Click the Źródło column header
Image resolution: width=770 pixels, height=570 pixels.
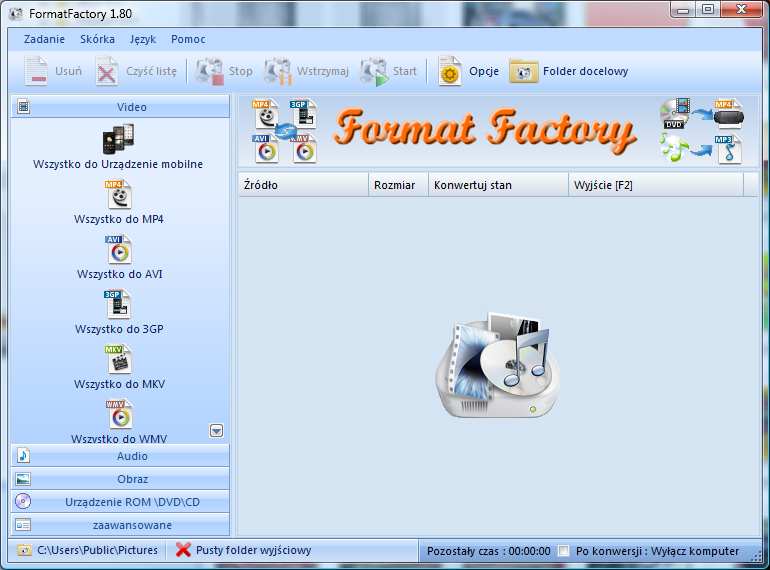(303, 185)
